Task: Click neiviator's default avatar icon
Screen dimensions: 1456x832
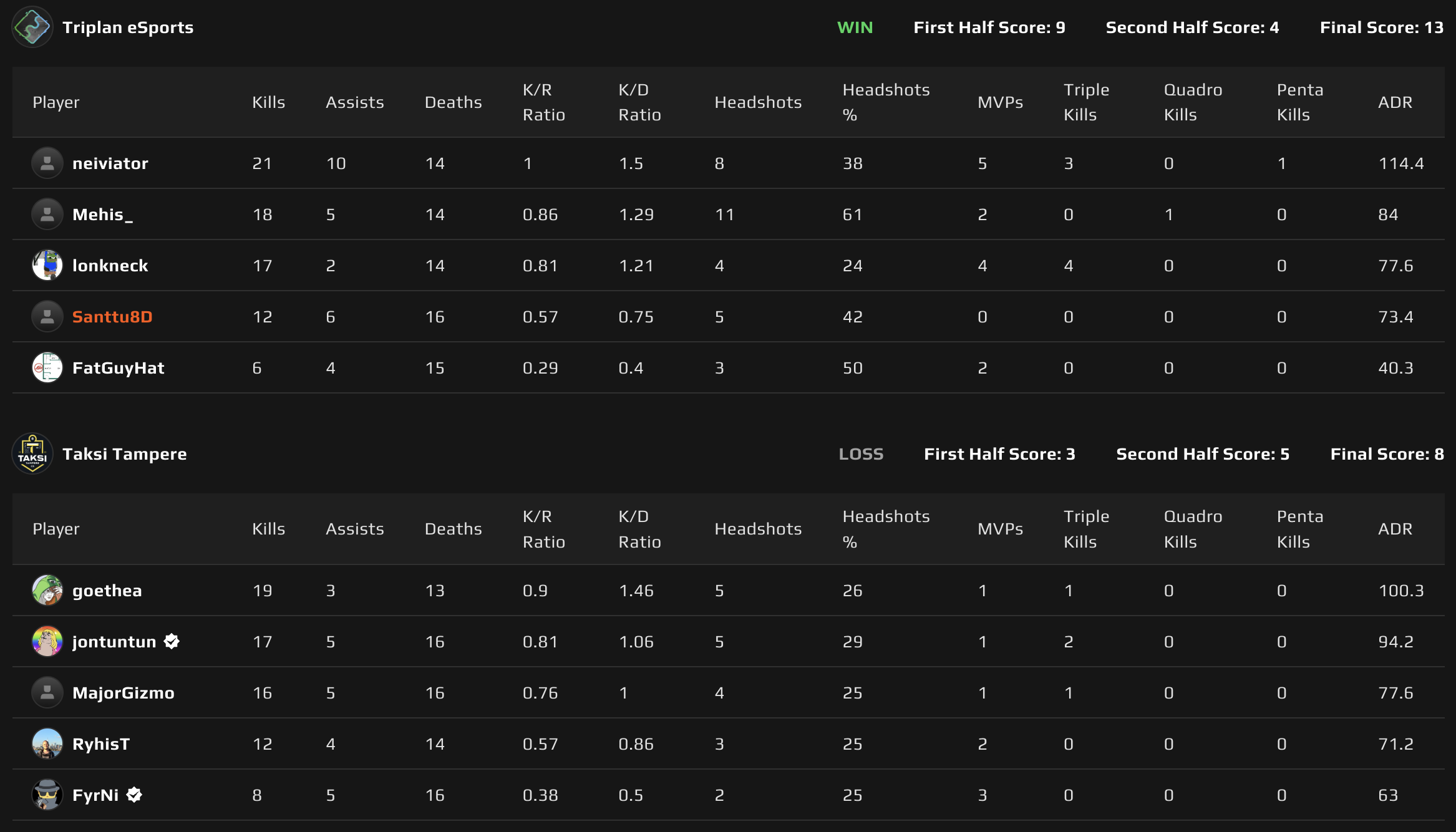Action: point(47,163)
